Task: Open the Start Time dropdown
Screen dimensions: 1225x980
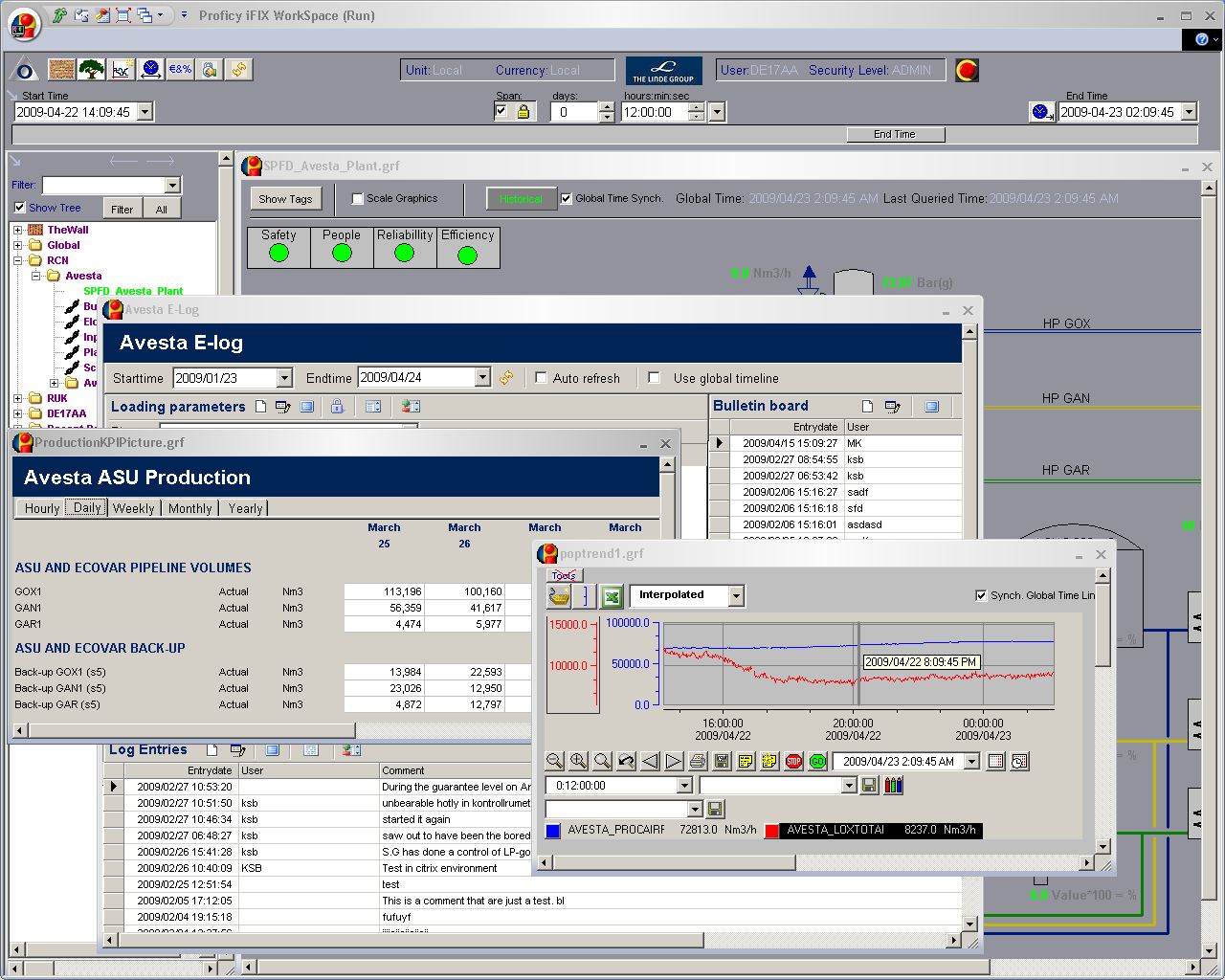Action: click(x=145, y=112)
